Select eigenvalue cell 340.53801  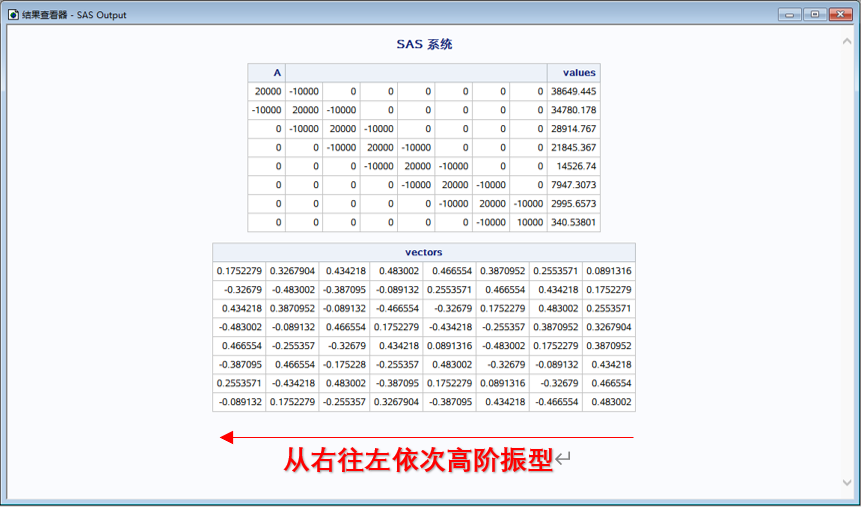click(573, 222)
